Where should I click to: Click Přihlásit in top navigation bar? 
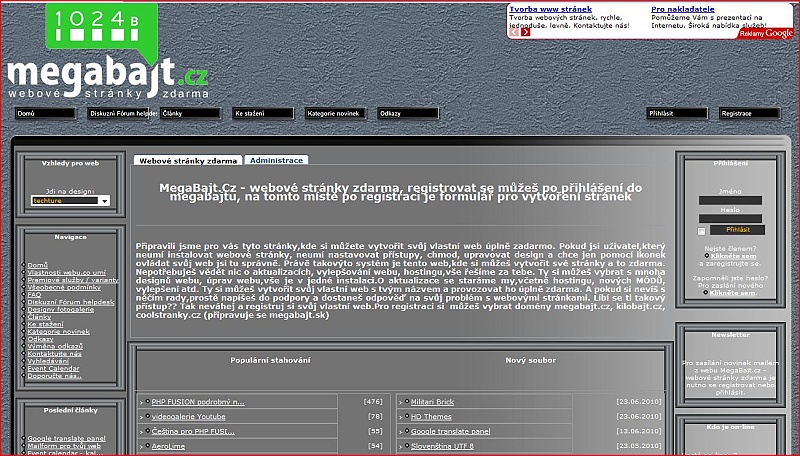point(678,113)
